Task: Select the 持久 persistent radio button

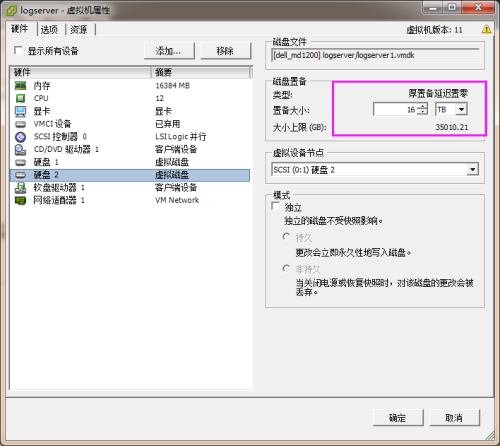Action: (286, 237)
